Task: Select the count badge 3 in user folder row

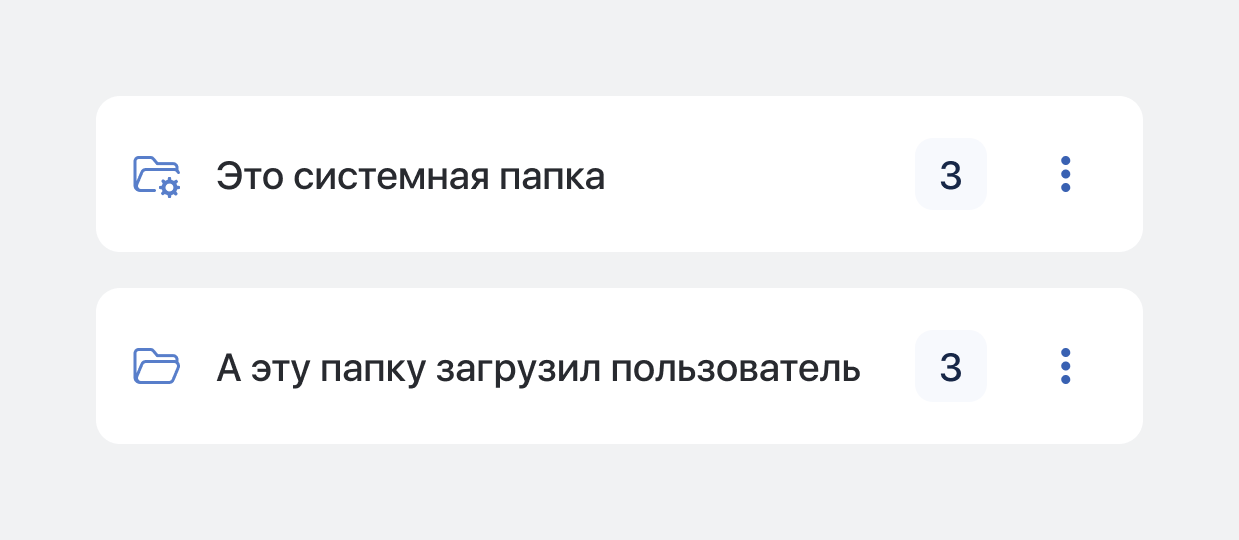Action: [951, 367]
